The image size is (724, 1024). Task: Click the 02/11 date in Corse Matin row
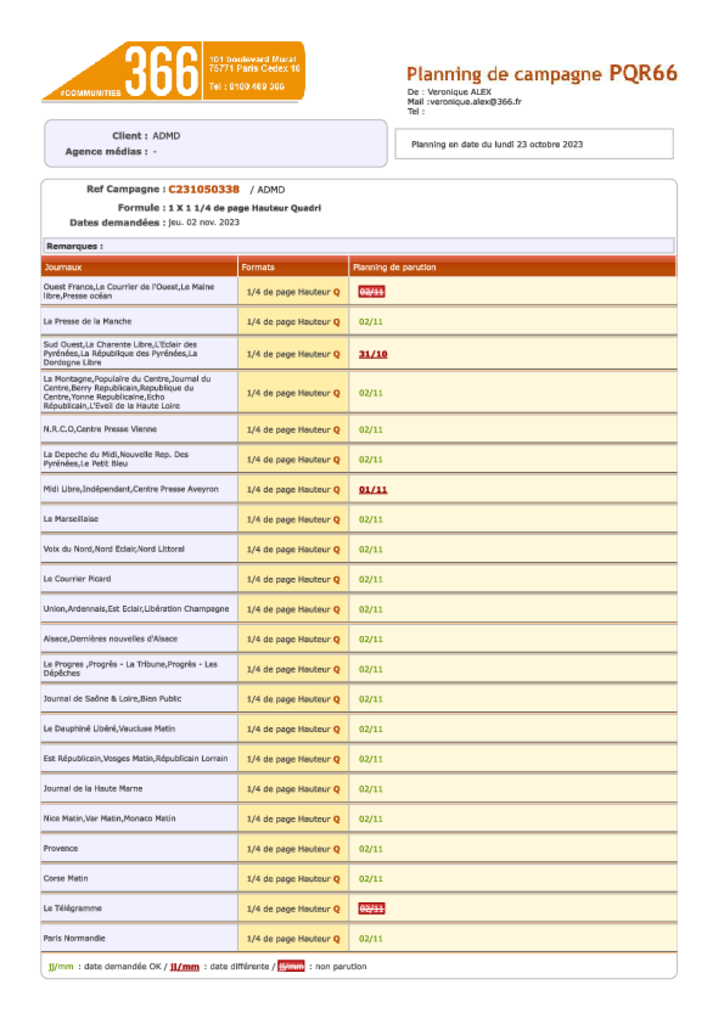pos(371,879)
